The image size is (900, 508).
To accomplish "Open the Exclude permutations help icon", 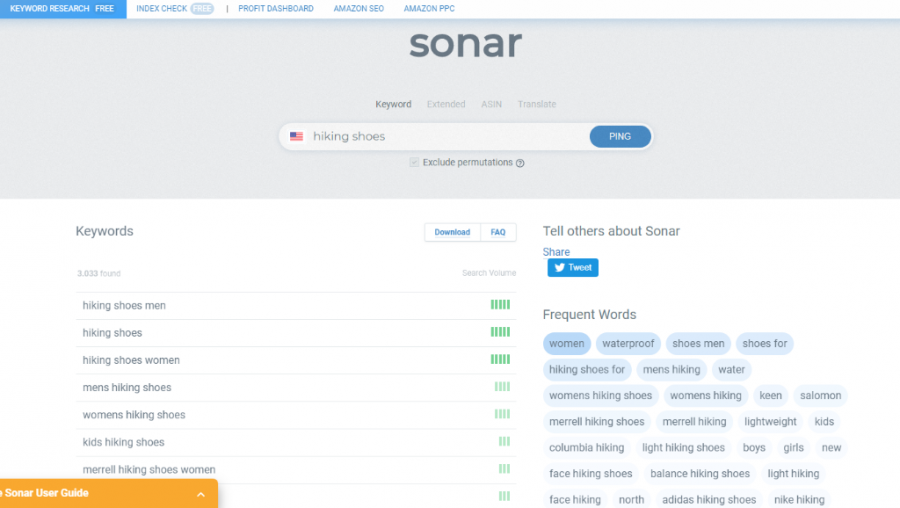I will (520, 163).
